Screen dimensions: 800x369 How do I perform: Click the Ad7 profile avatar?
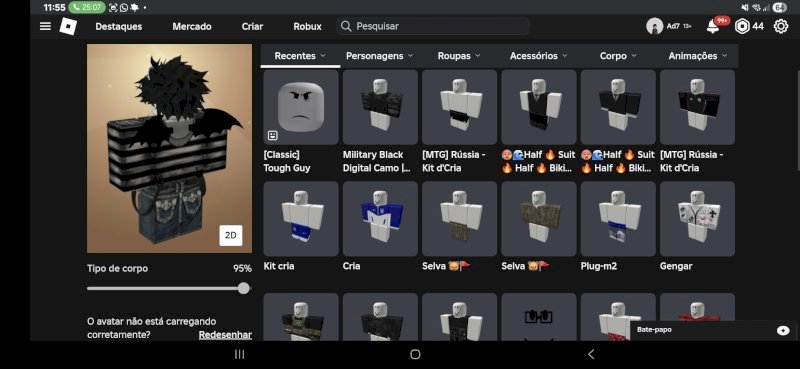[x=655, y=26]
